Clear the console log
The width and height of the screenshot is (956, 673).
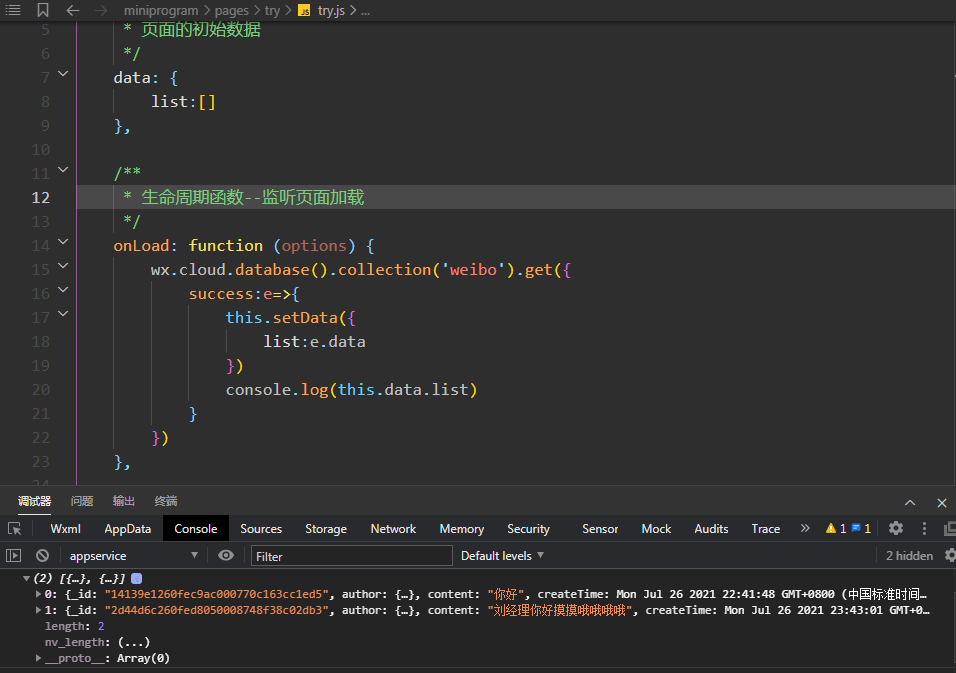click(42, 555)
